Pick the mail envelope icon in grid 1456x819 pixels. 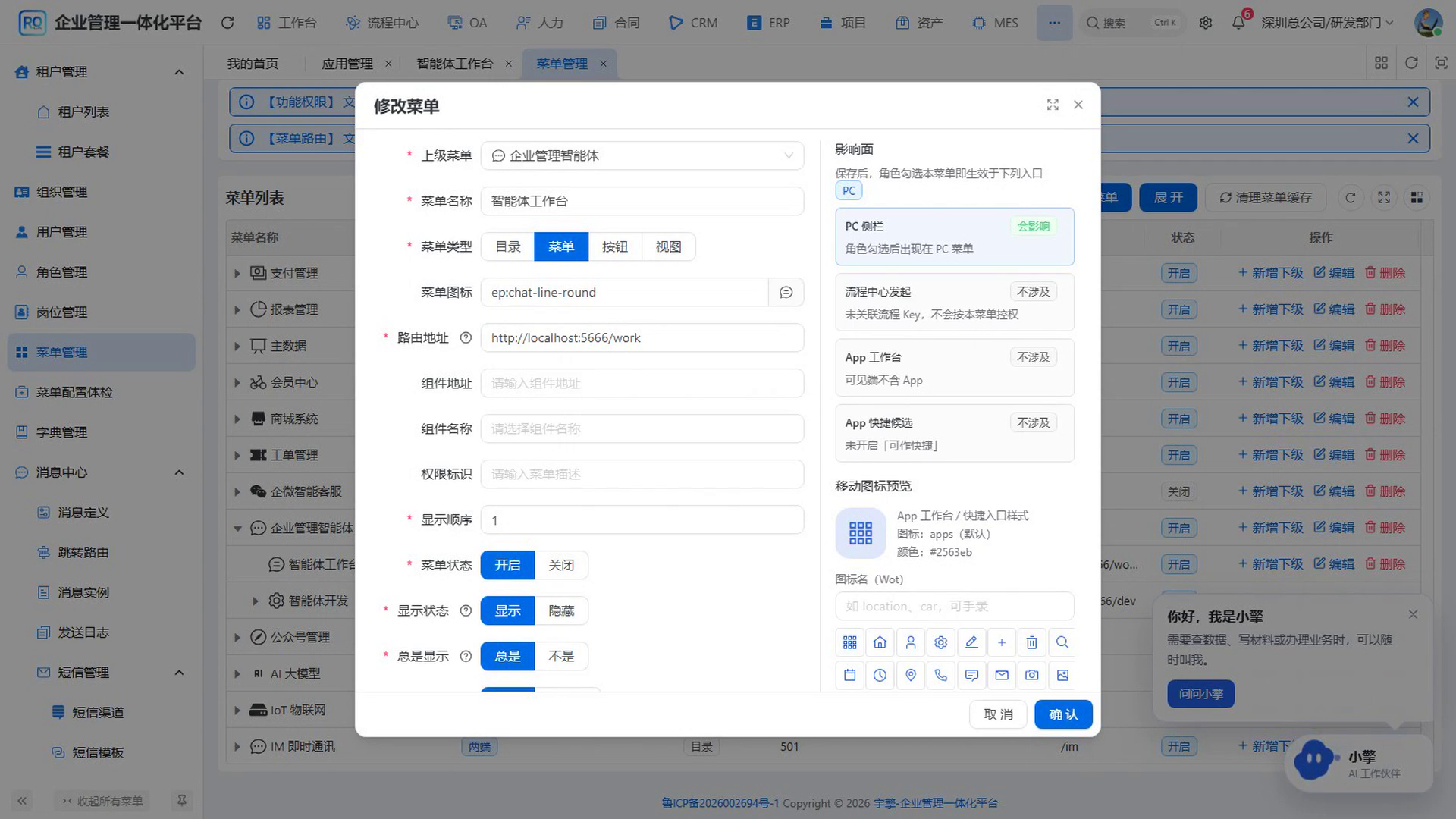point(1001,675)
